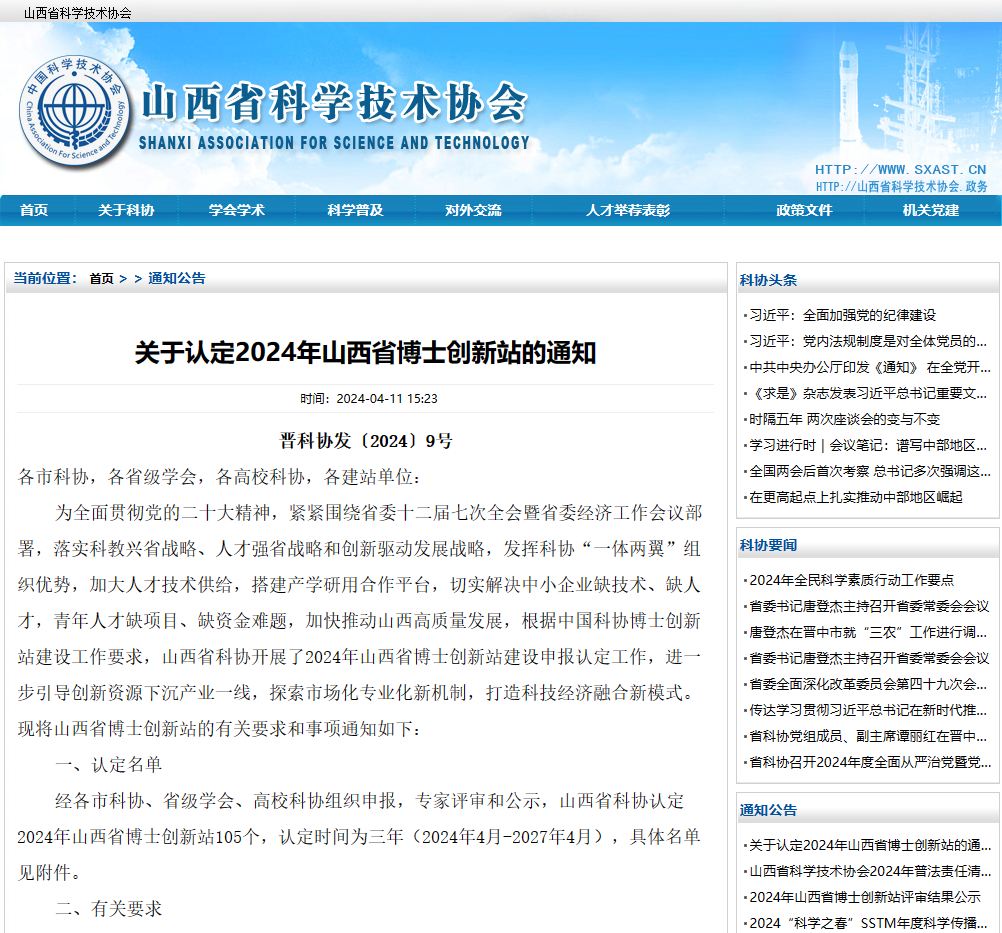Click the article title 关于认定2024年山西省博士创新站的通知
This screenshot has height=933, width=1002.
coord(366,353)
